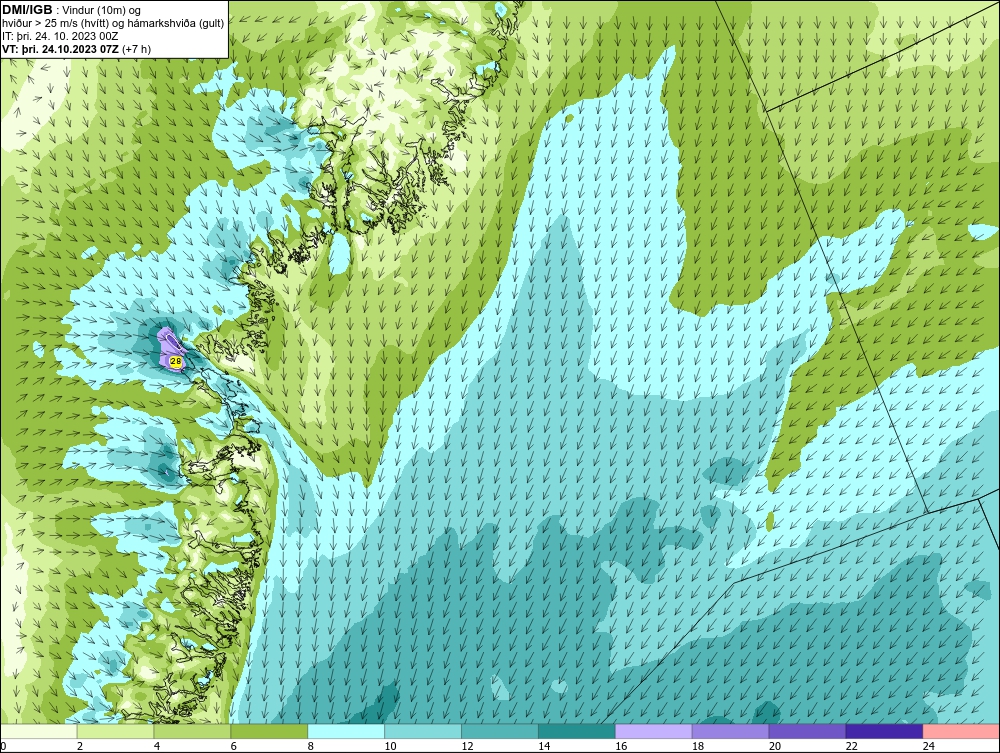Click the legend label 10
Viewport: 1000px width, 753px height.
(x=390, y=746)
